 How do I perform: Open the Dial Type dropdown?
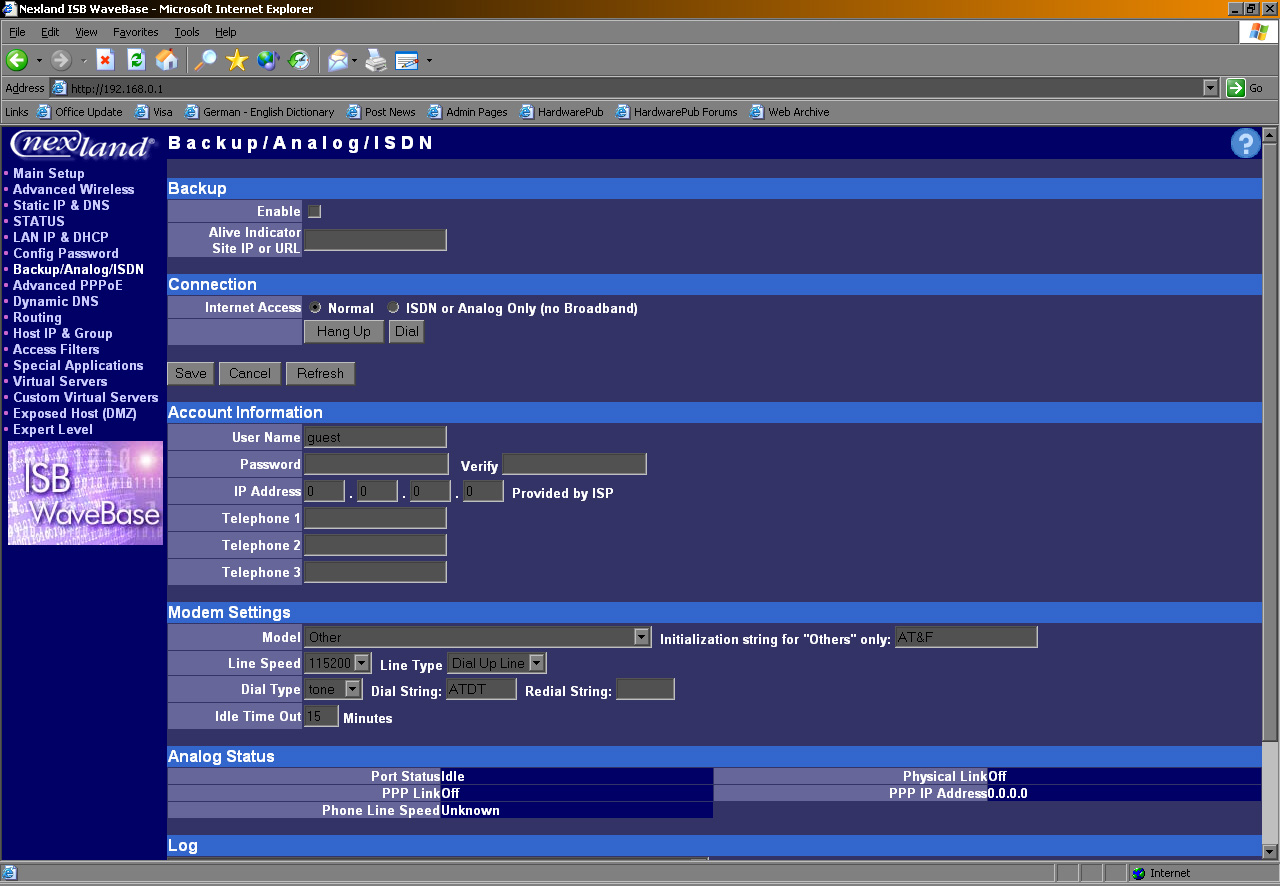coord(352,689)
